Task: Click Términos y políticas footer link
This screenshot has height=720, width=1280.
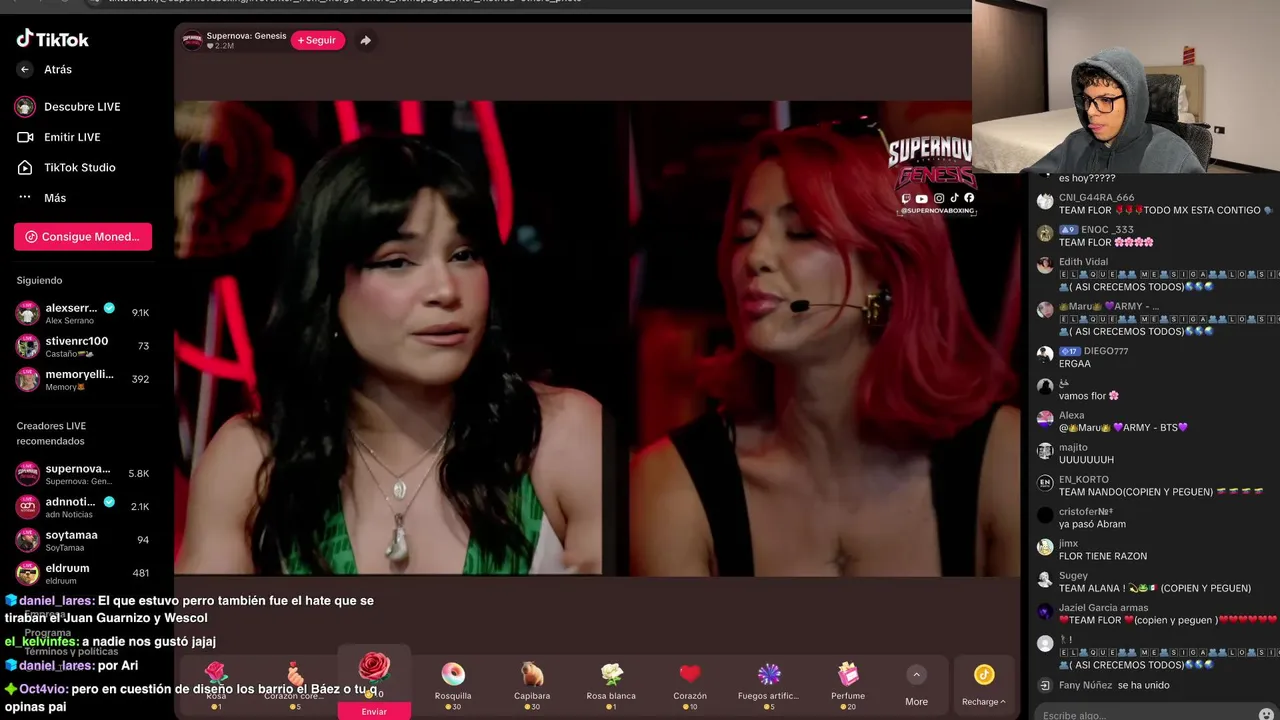Action: coord(71,651)
